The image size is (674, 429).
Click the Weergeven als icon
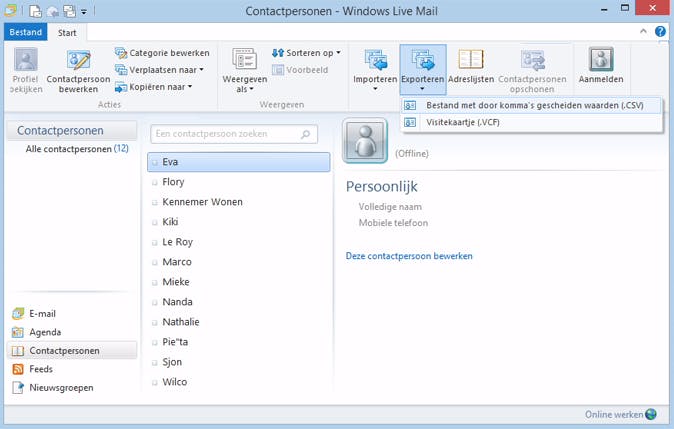pos(245,59)
